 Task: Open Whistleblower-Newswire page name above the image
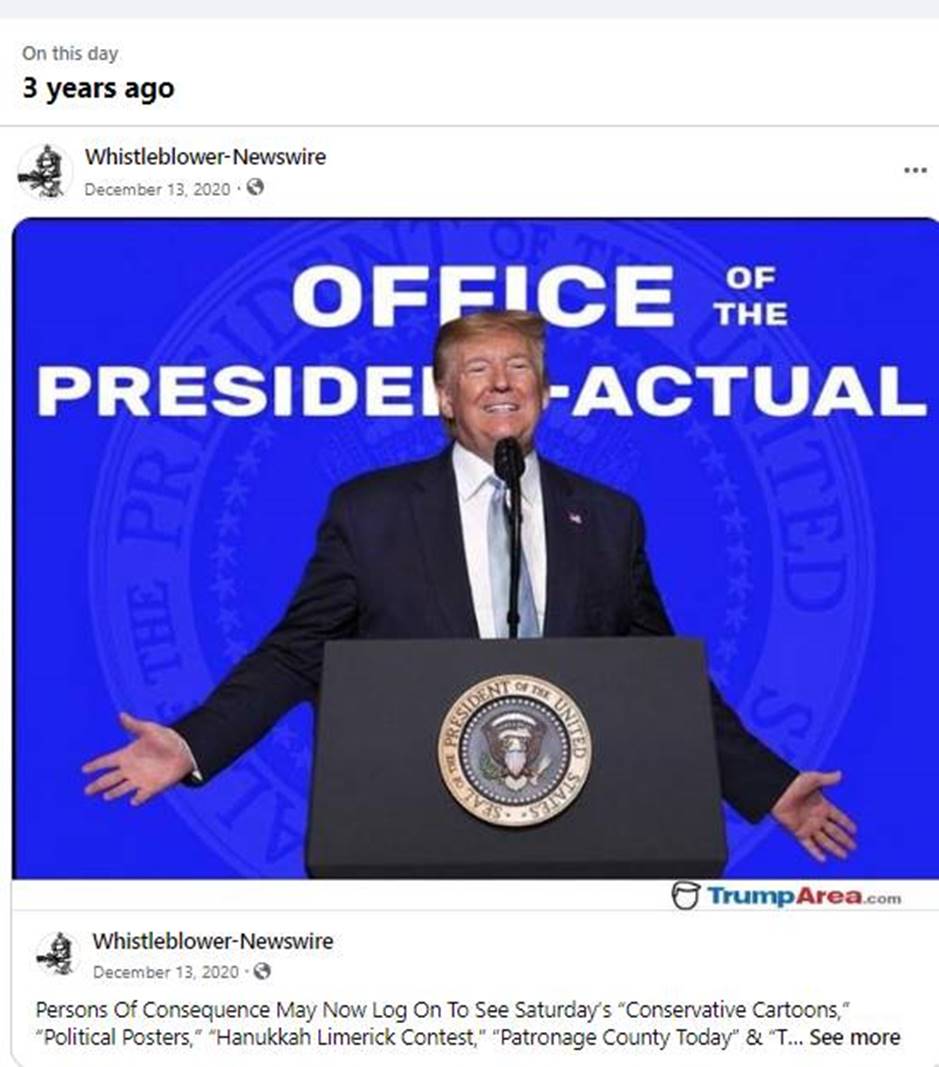click(x=205, y=157)
